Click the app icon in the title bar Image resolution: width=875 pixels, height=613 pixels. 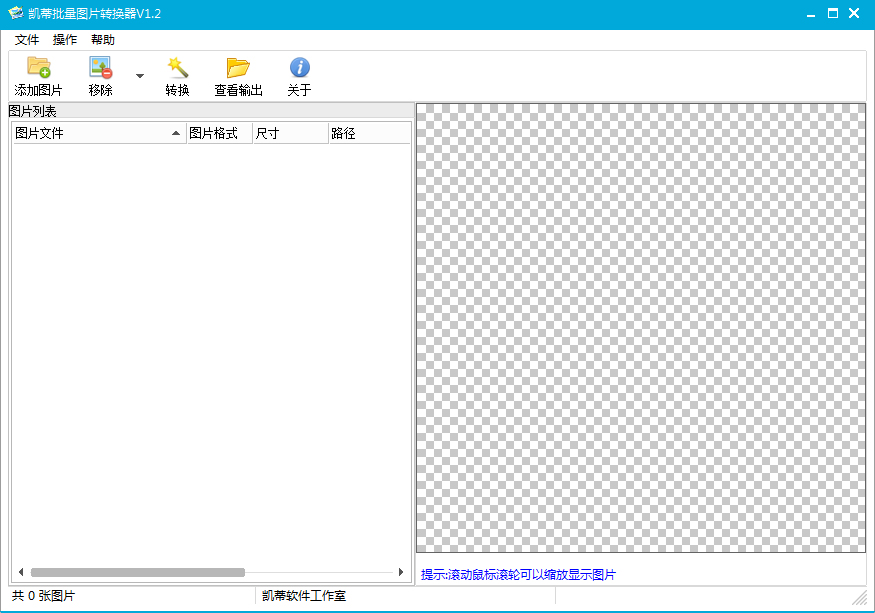pyautogui.click(x=16, y=13)
